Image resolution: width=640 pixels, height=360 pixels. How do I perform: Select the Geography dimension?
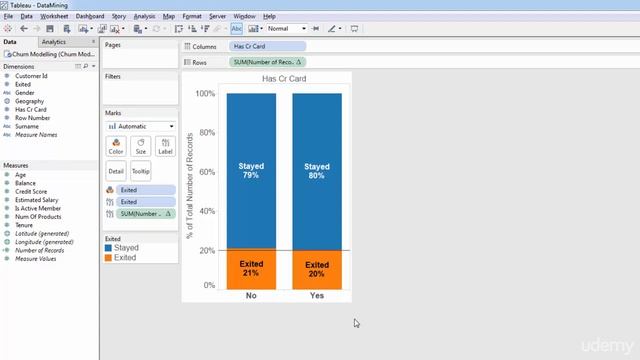click(x=29, y=101)
